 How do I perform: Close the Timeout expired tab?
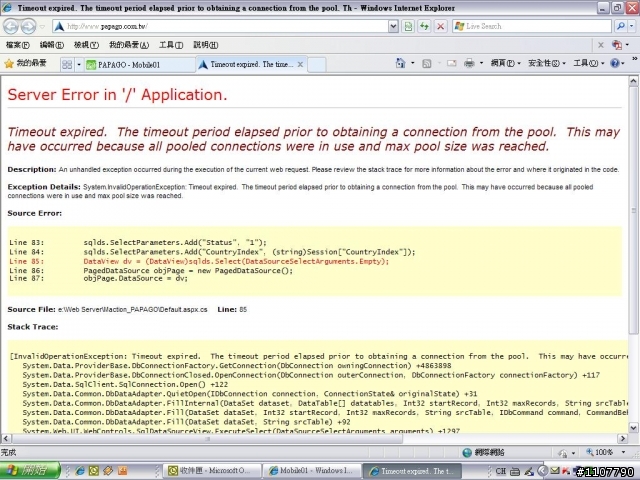click(300, 64)
